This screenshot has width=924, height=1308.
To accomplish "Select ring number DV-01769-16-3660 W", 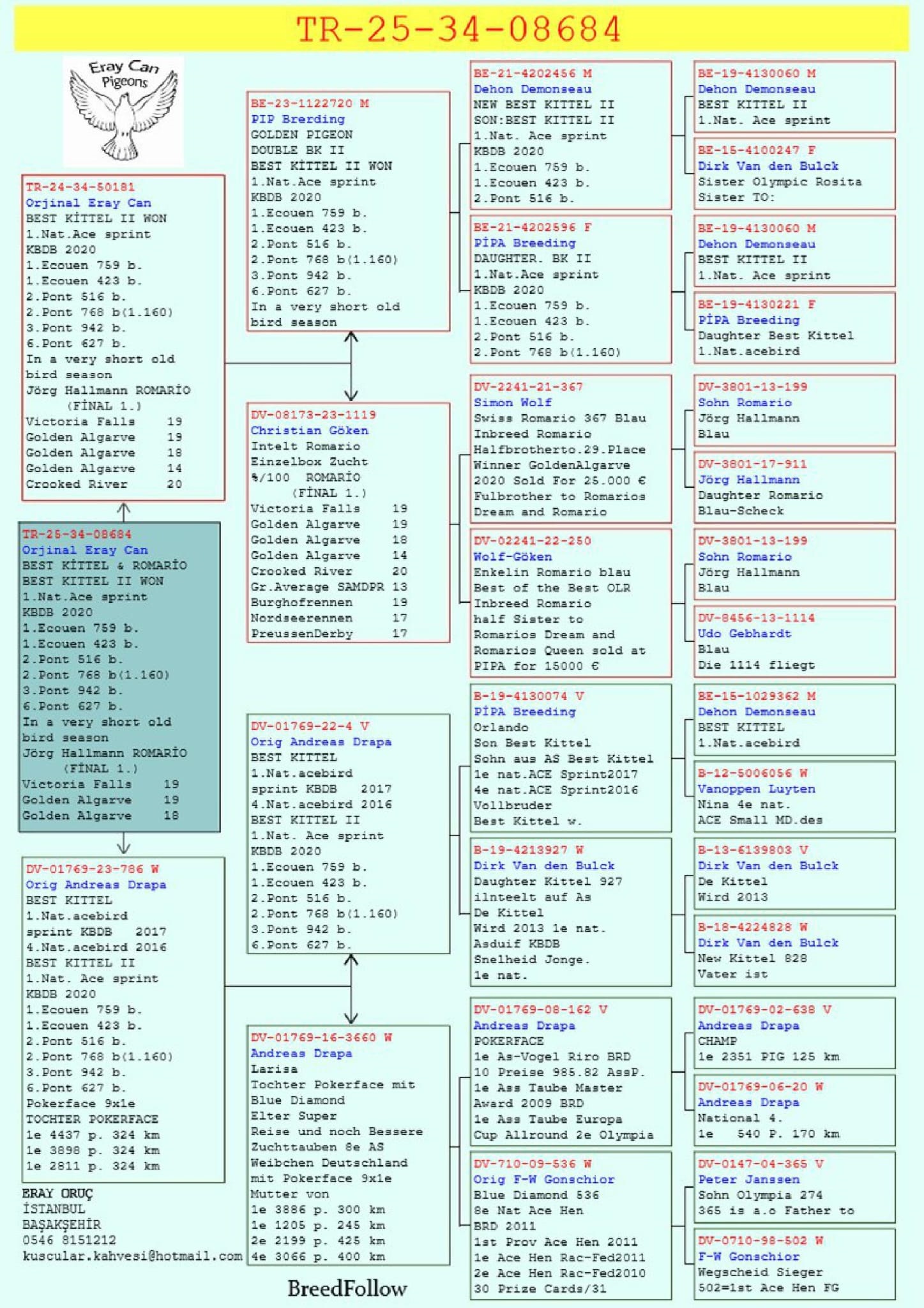I will [x=321, y=1037].
